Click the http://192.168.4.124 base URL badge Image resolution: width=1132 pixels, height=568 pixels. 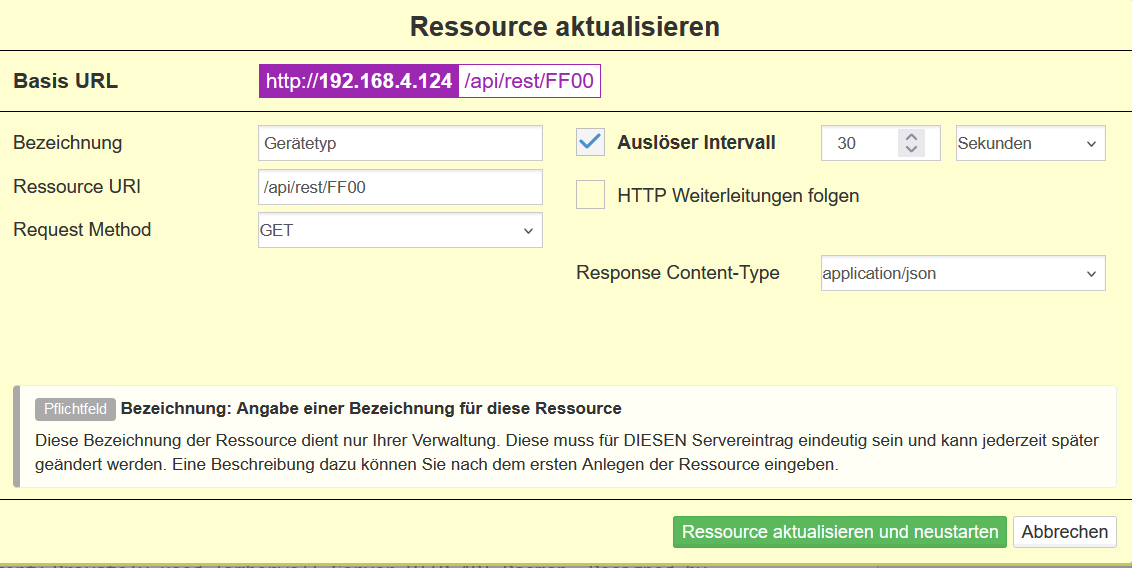click(359, 81)
